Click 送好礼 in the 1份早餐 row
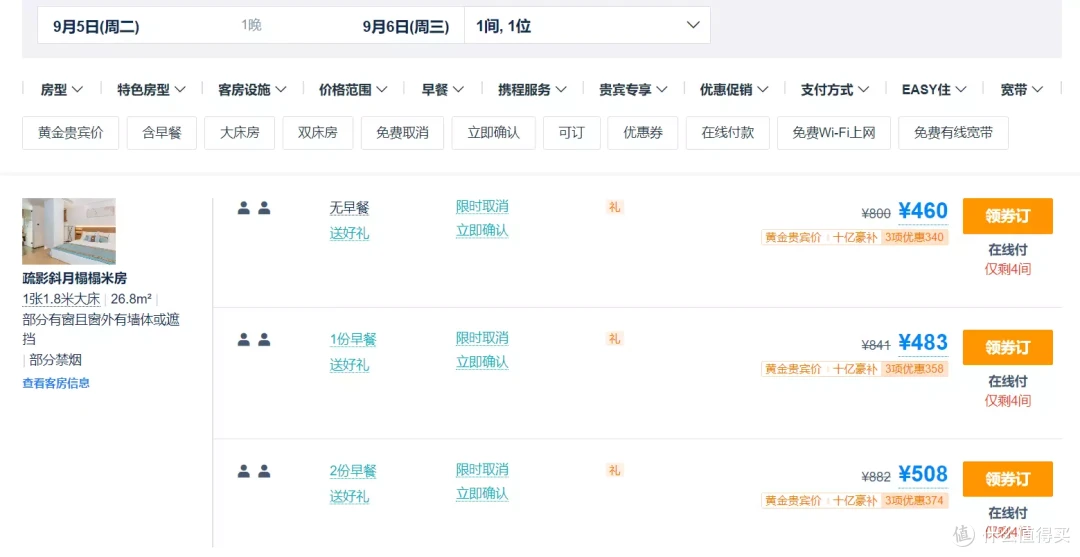 tap(349, 365)
